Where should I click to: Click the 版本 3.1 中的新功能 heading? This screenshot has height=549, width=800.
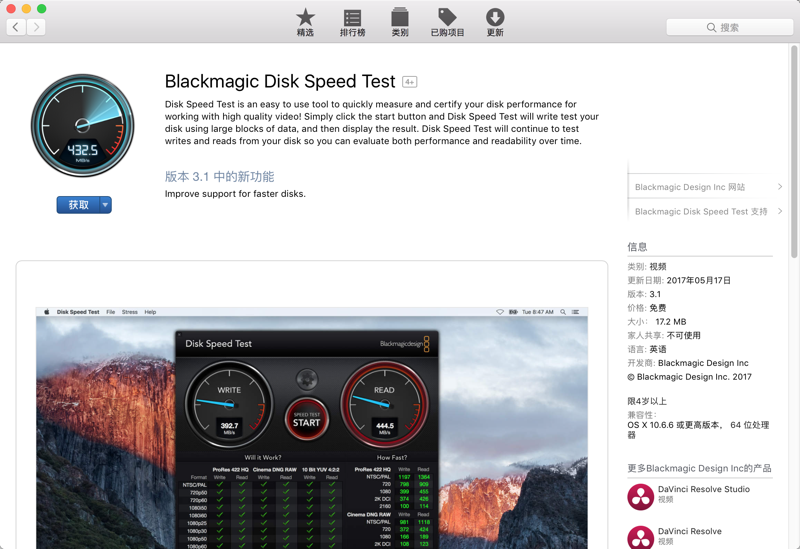coord(219,177)
